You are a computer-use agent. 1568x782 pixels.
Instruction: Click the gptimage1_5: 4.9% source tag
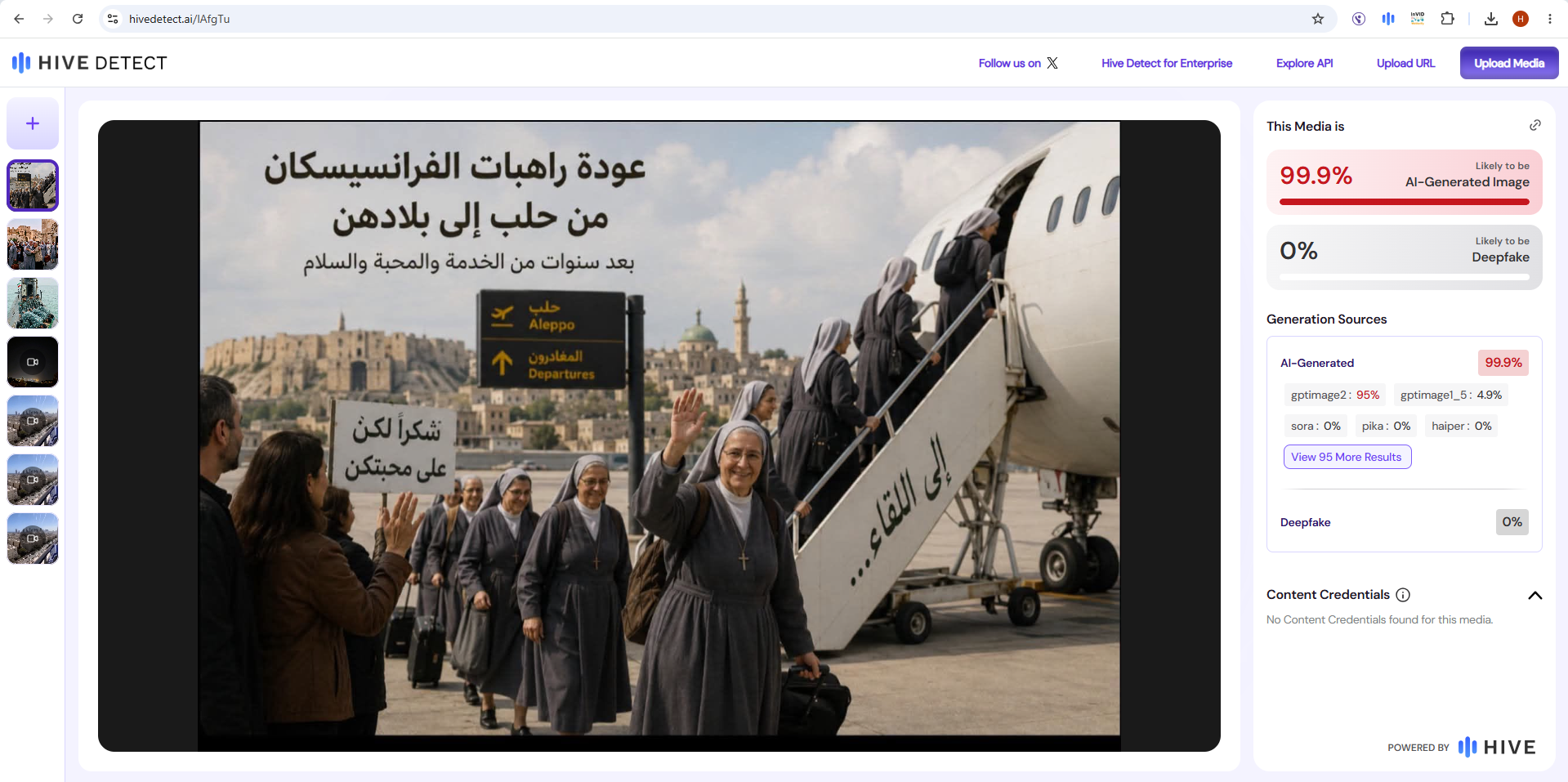pos(1451,395)
